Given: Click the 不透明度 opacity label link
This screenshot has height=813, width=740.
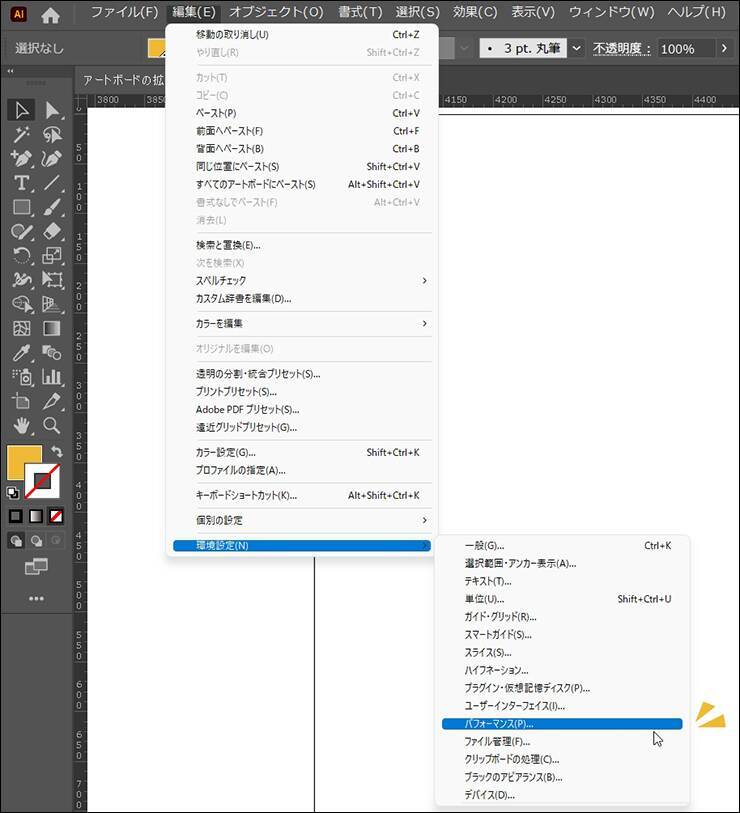Looking at the screenshot, I should pyautogui.click(x=621, y=48).
